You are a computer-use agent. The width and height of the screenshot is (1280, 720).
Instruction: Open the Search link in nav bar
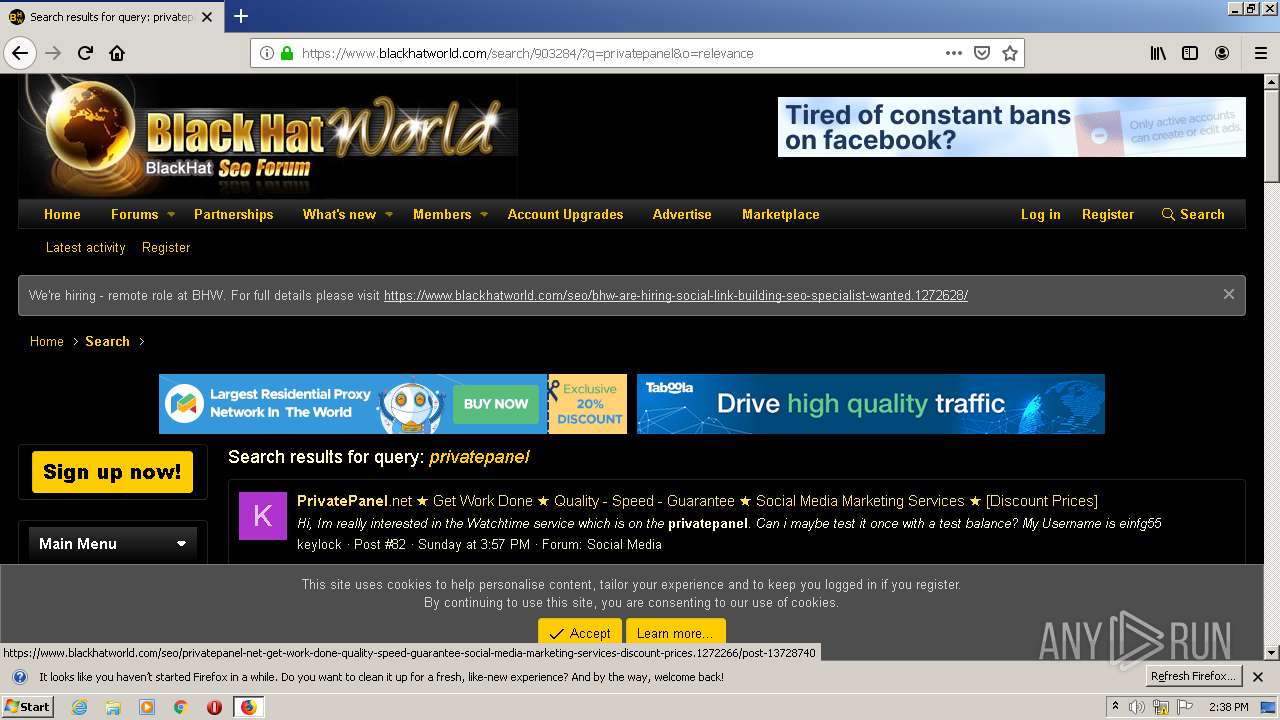click(1193, 214)
